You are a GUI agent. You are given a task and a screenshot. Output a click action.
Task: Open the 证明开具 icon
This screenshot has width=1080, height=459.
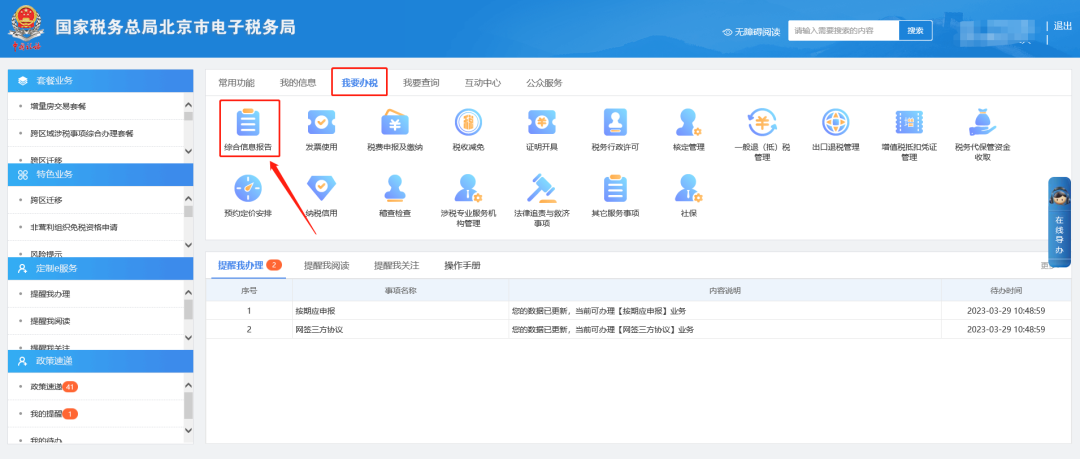click(541, 123)
